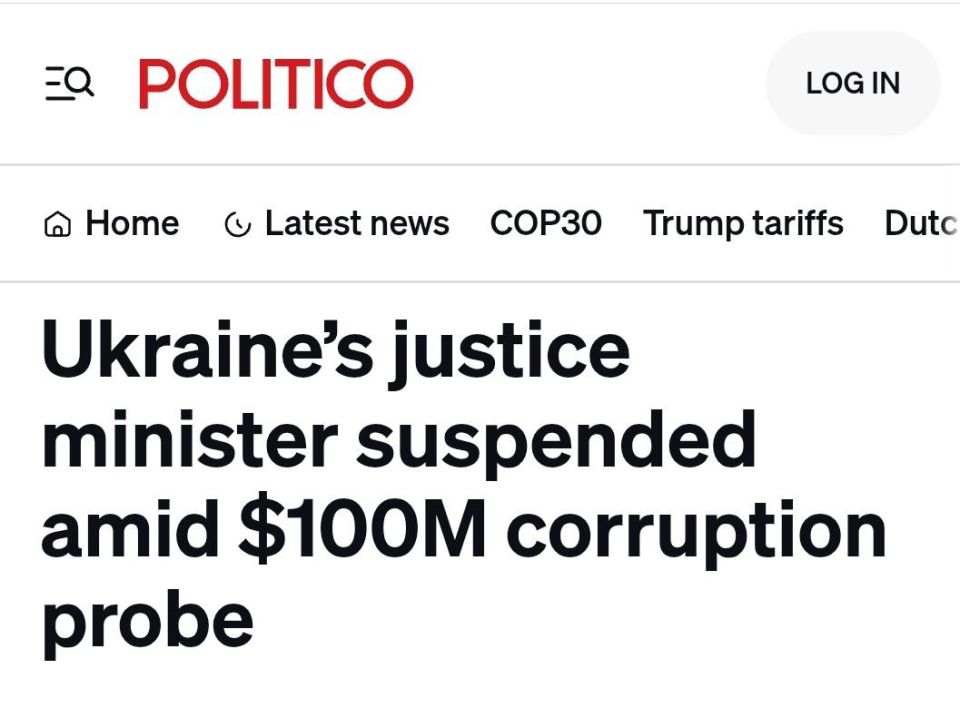Screen dimensions: 960x708
Task: Click the LOG IN button
Action: pyautogui.click(x=852, y=83)
